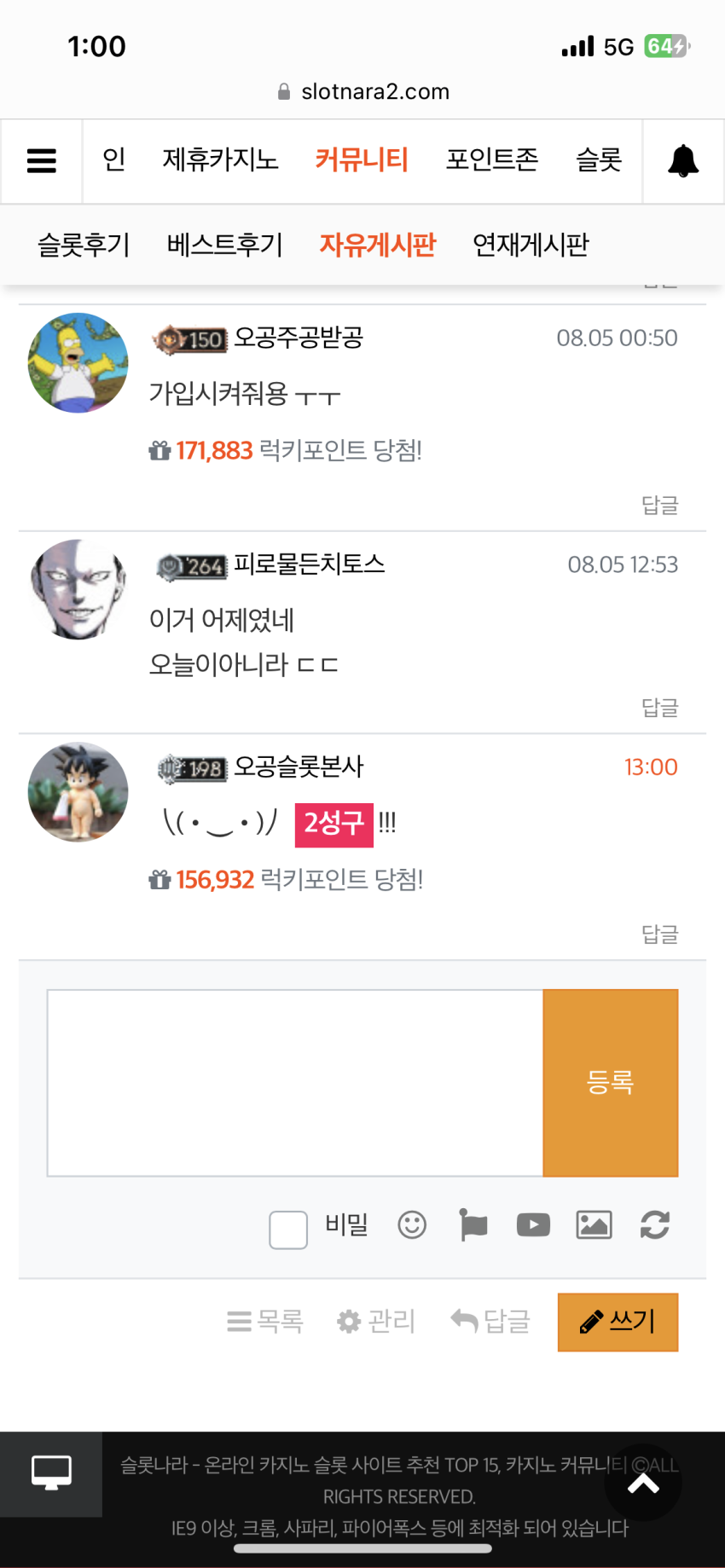The width and height of the screenshot is (725, 1568).
Task: Click the orange 쓰기 write button
Action: coord(618,1322)
